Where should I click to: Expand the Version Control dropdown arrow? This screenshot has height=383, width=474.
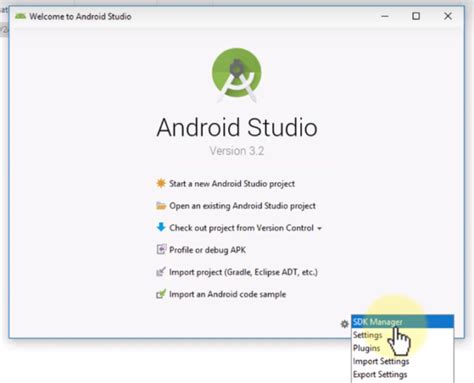[319, 229]
